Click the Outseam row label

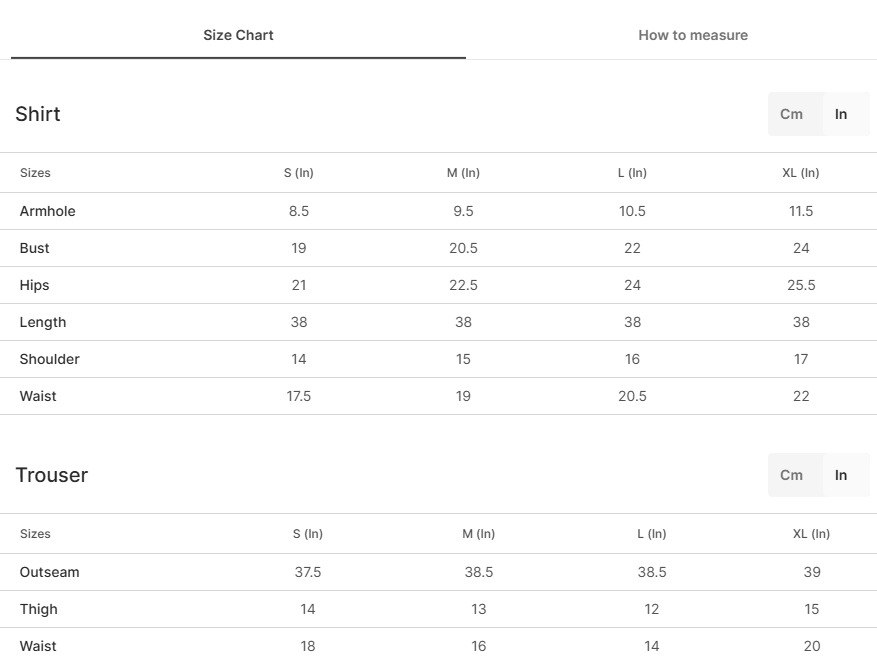coord(50,572)
